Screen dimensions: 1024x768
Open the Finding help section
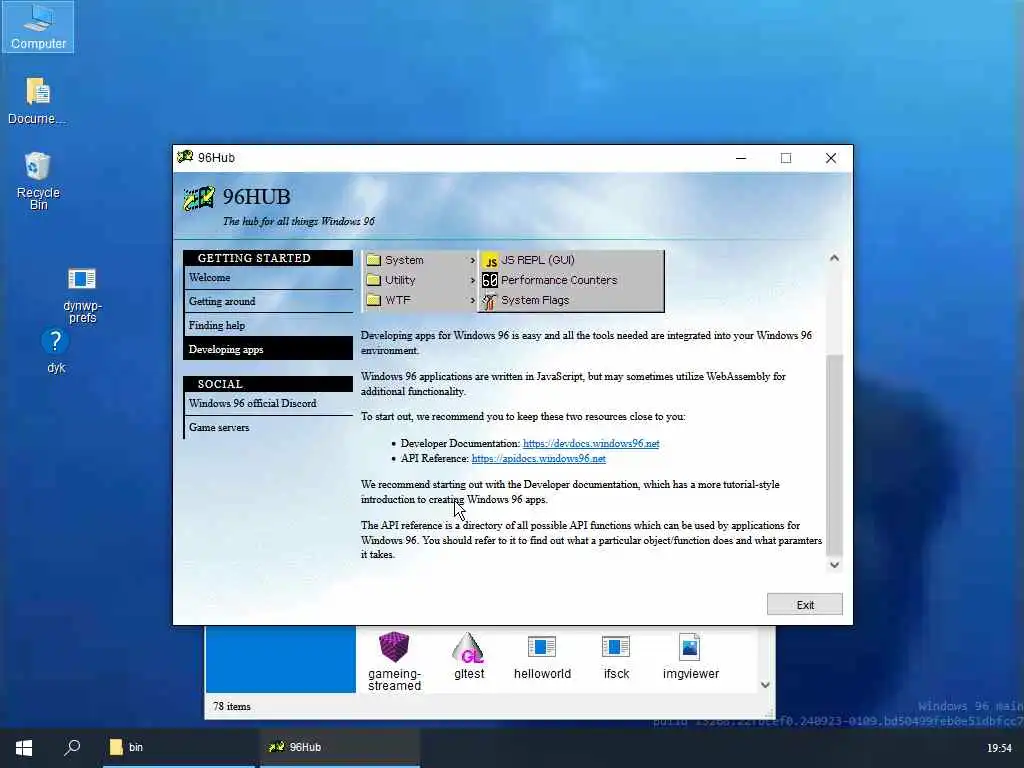(268, 325)
